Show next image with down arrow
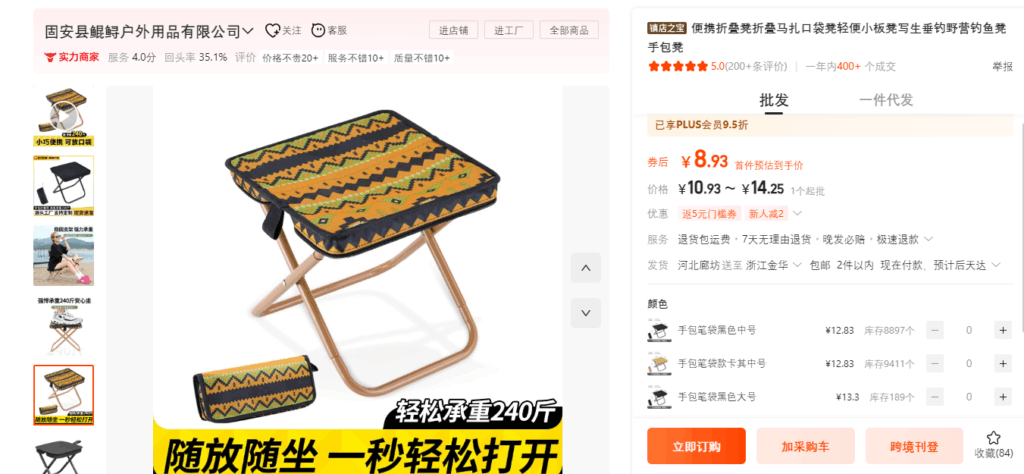Viewport: 1024px width, 474px height. pyautogui.click(x=586, y=313)
